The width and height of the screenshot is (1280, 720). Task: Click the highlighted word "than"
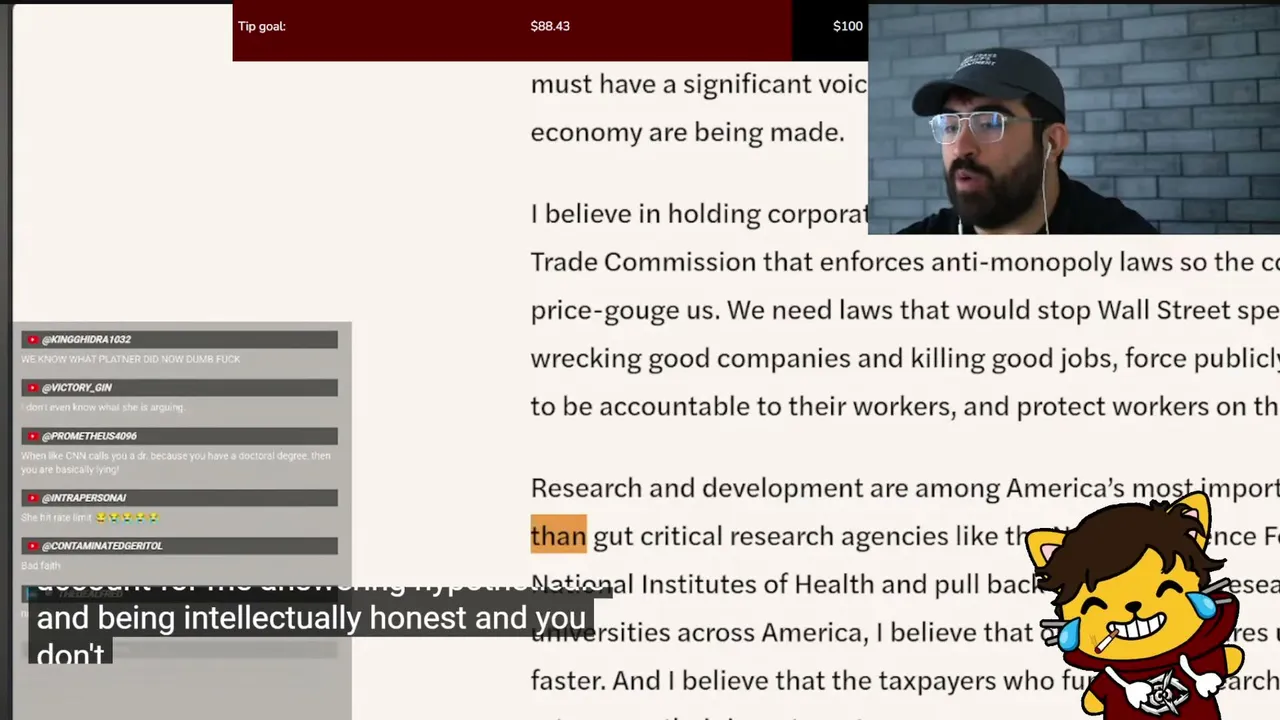point(558,536)
